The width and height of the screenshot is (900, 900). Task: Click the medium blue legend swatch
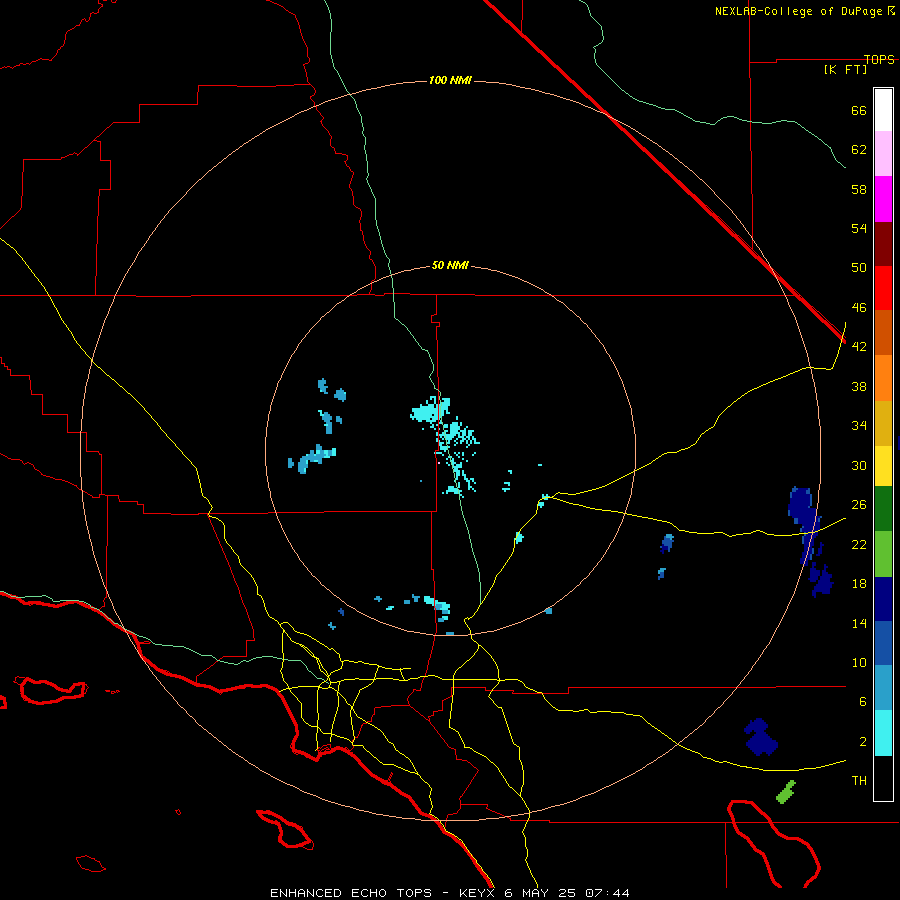883,643
